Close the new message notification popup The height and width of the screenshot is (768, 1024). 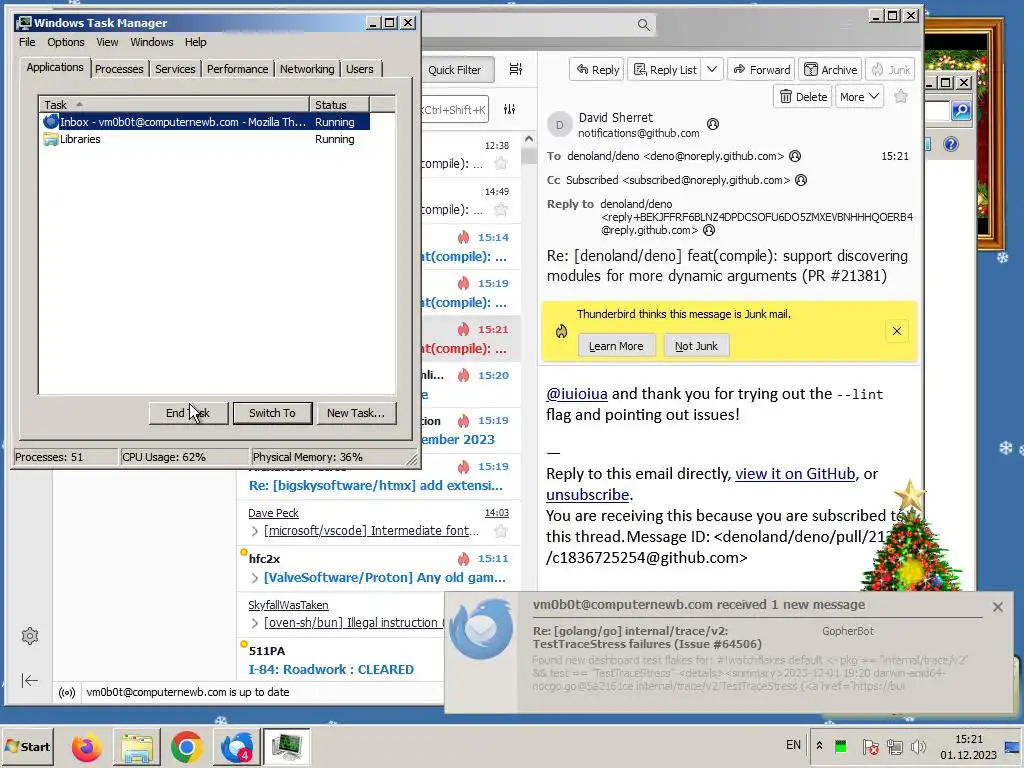[997, 607]
